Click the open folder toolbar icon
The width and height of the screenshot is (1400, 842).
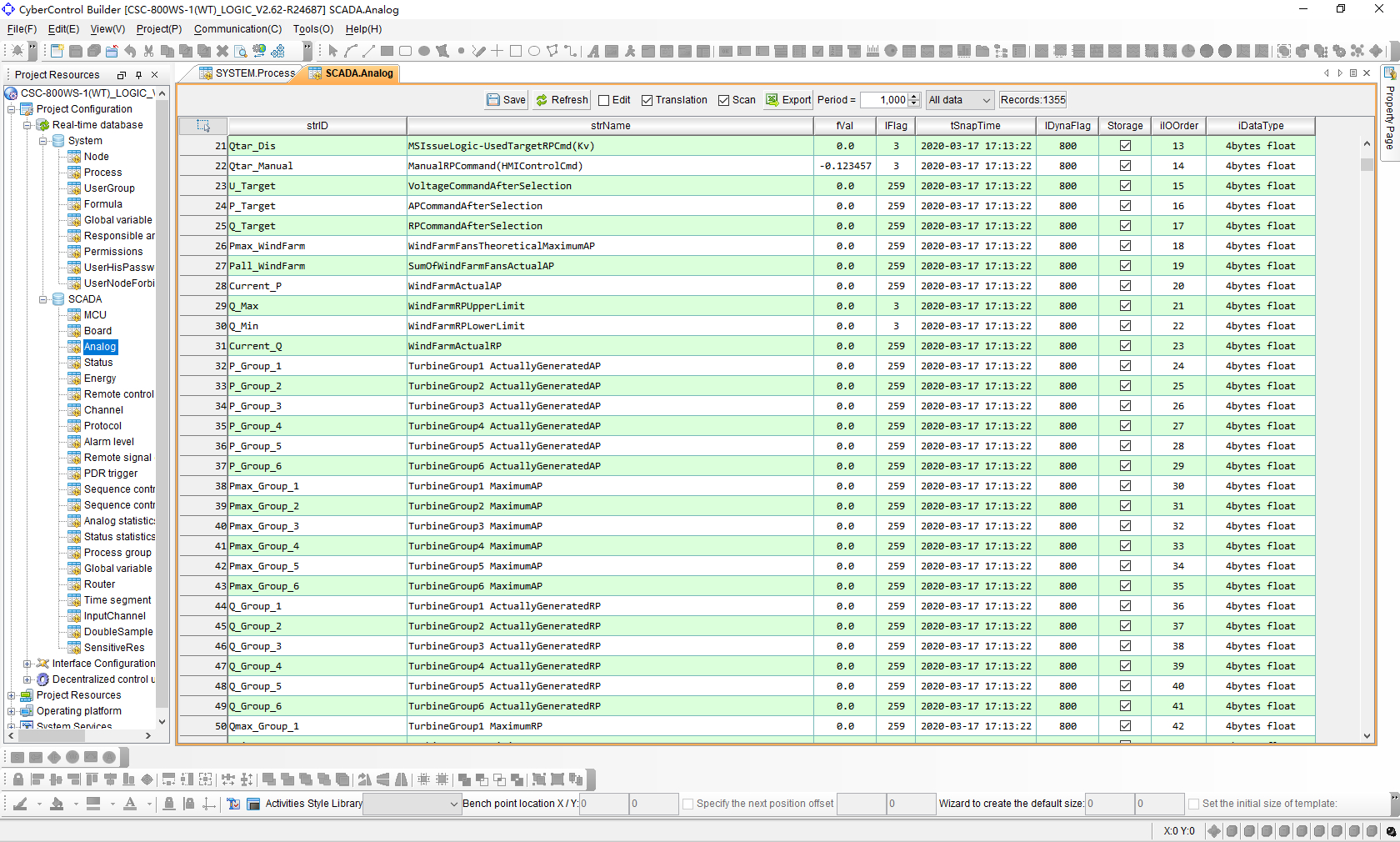click(x=112, y=51)
